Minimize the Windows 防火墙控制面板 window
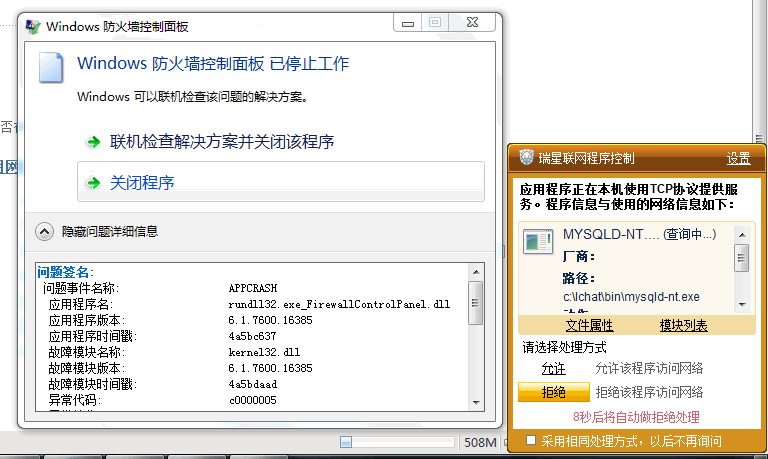 click(x=408, y=23)
